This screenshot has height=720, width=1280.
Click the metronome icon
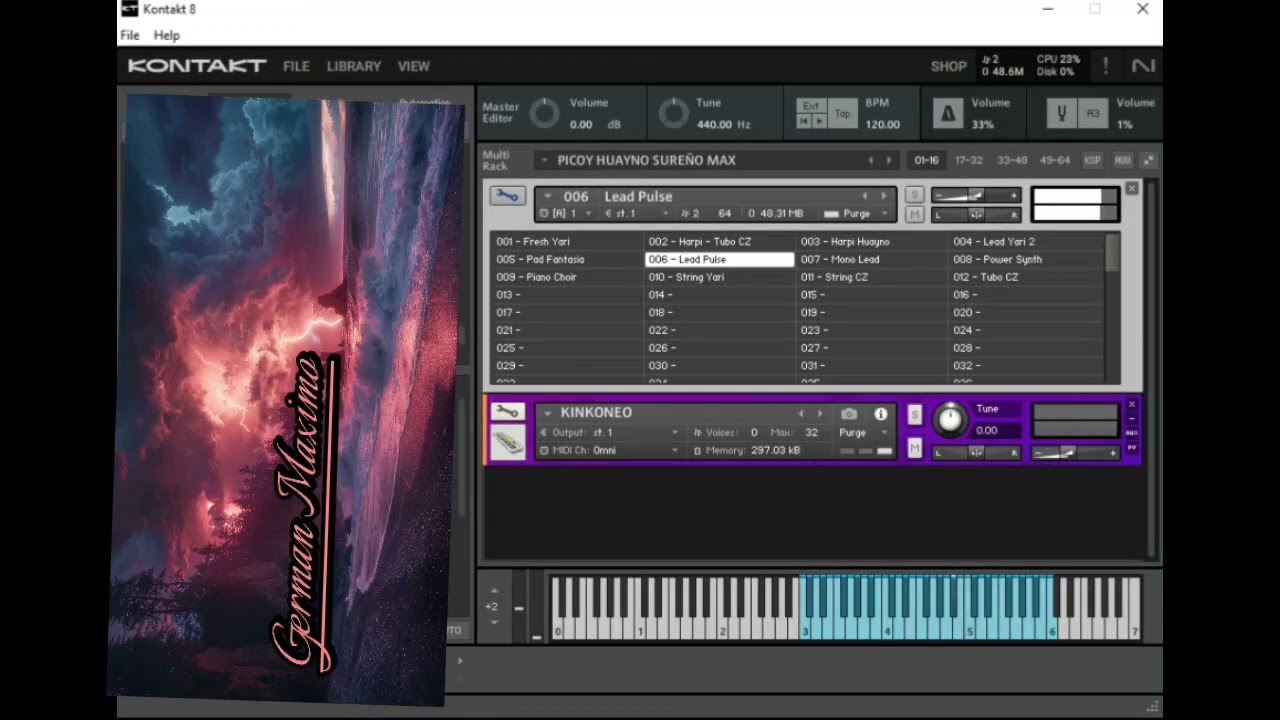947,114
